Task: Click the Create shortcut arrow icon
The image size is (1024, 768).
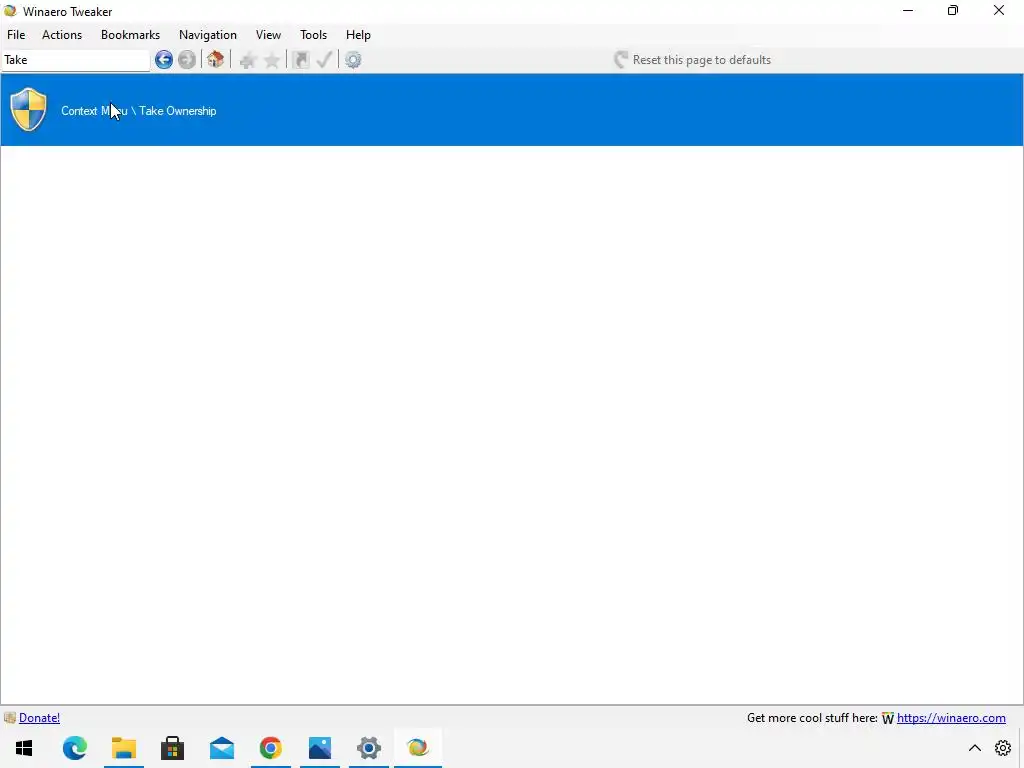Action: [x=300, y=60]
